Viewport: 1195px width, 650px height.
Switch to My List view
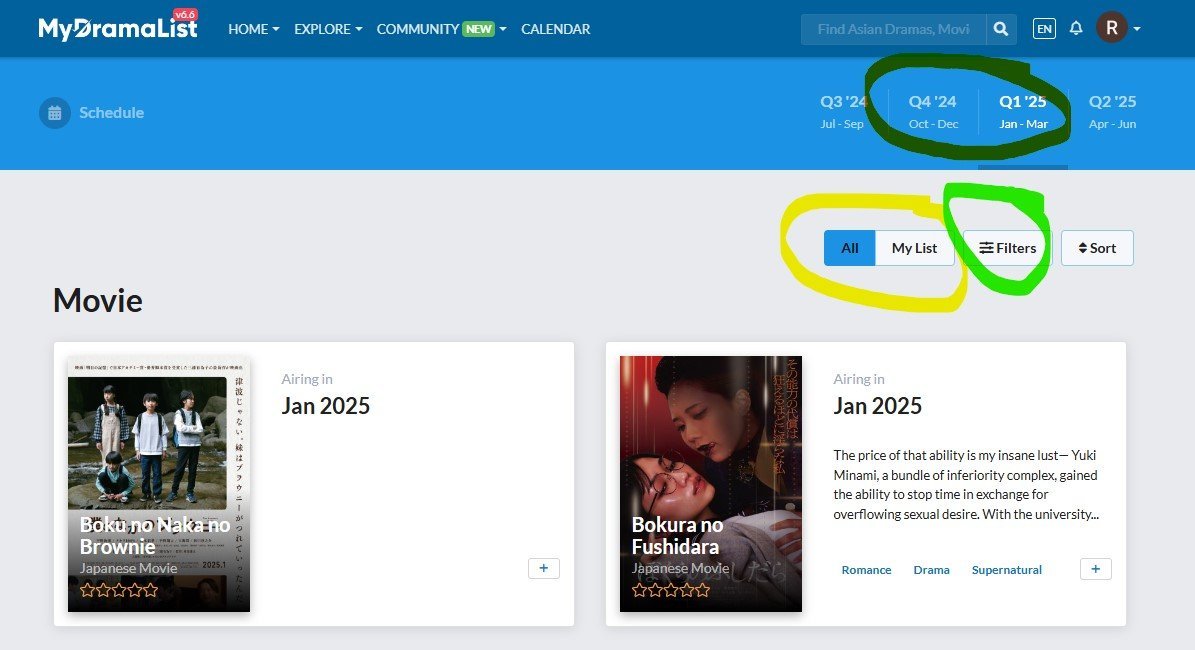tap(914, 248)
